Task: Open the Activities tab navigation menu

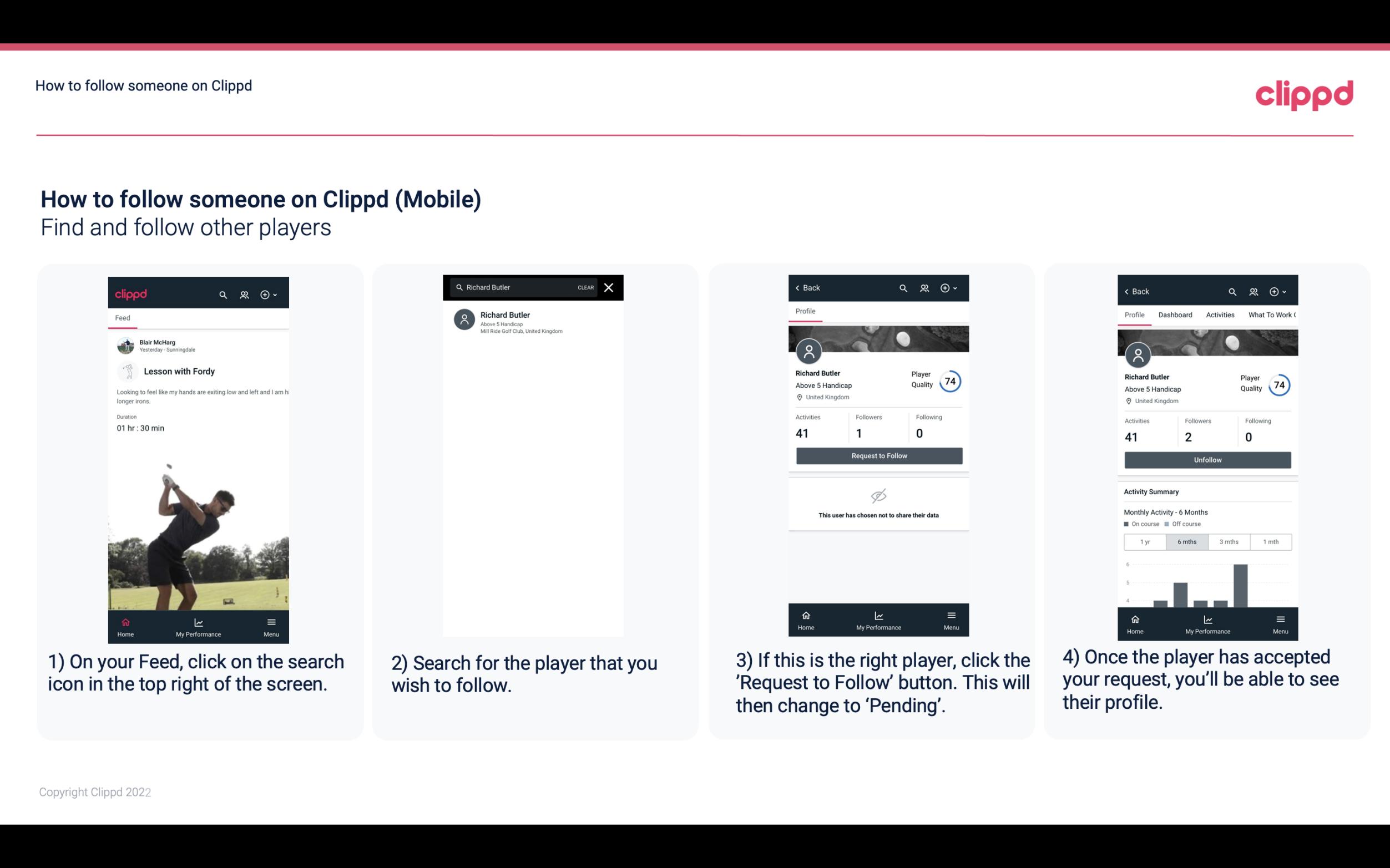Action: click(1220, 315)
